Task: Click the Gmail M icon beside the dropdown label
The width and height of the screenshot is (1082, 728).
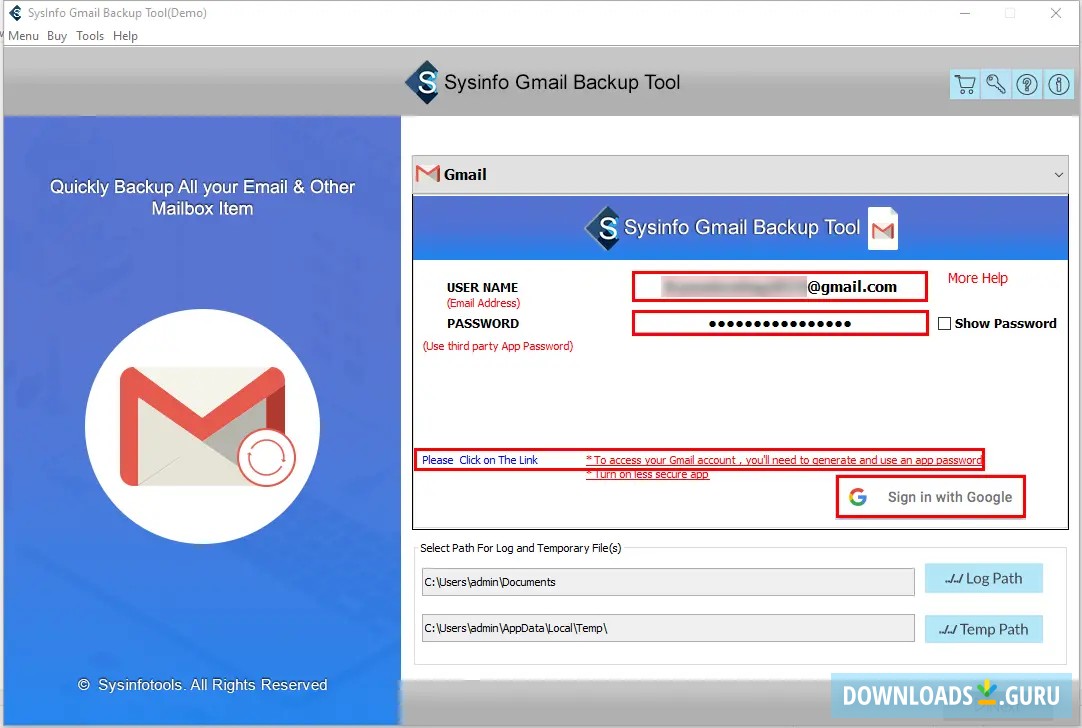Action: coord(427,173)
